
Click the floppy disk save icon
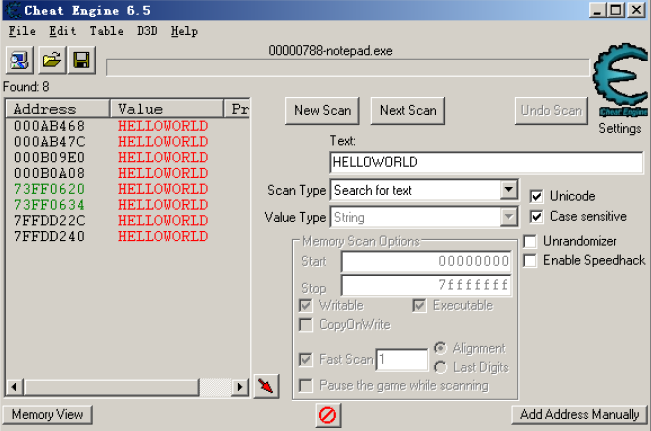[x=81, y=60]
